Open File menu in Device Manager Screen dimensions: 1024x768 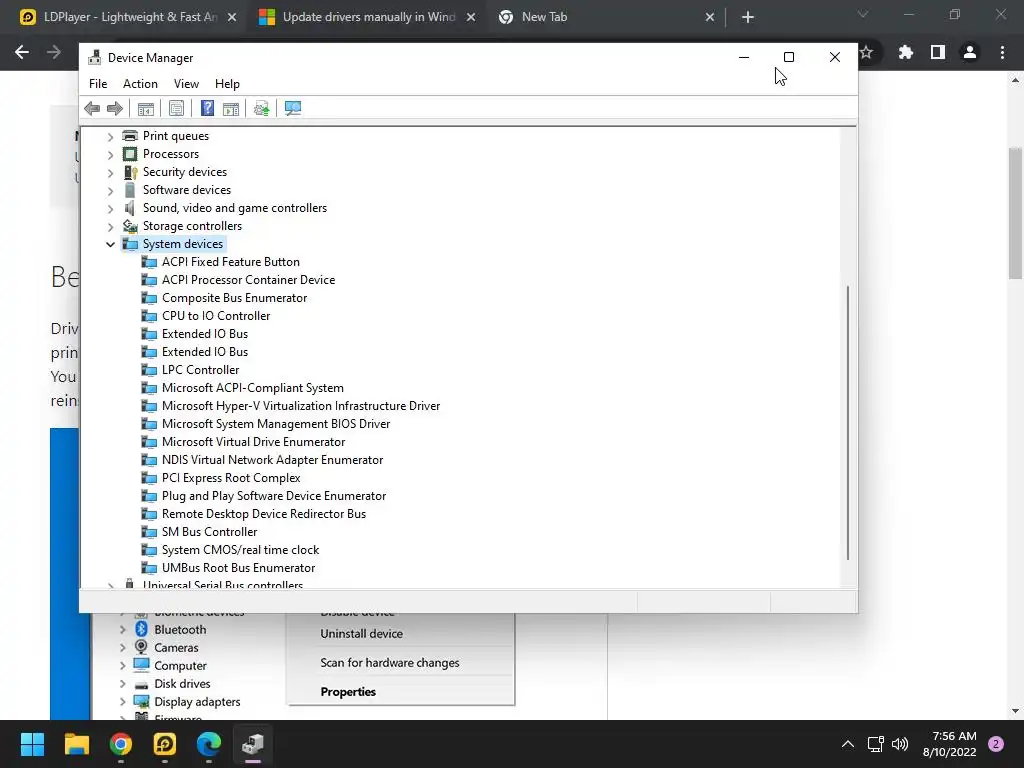coord(98,84)
